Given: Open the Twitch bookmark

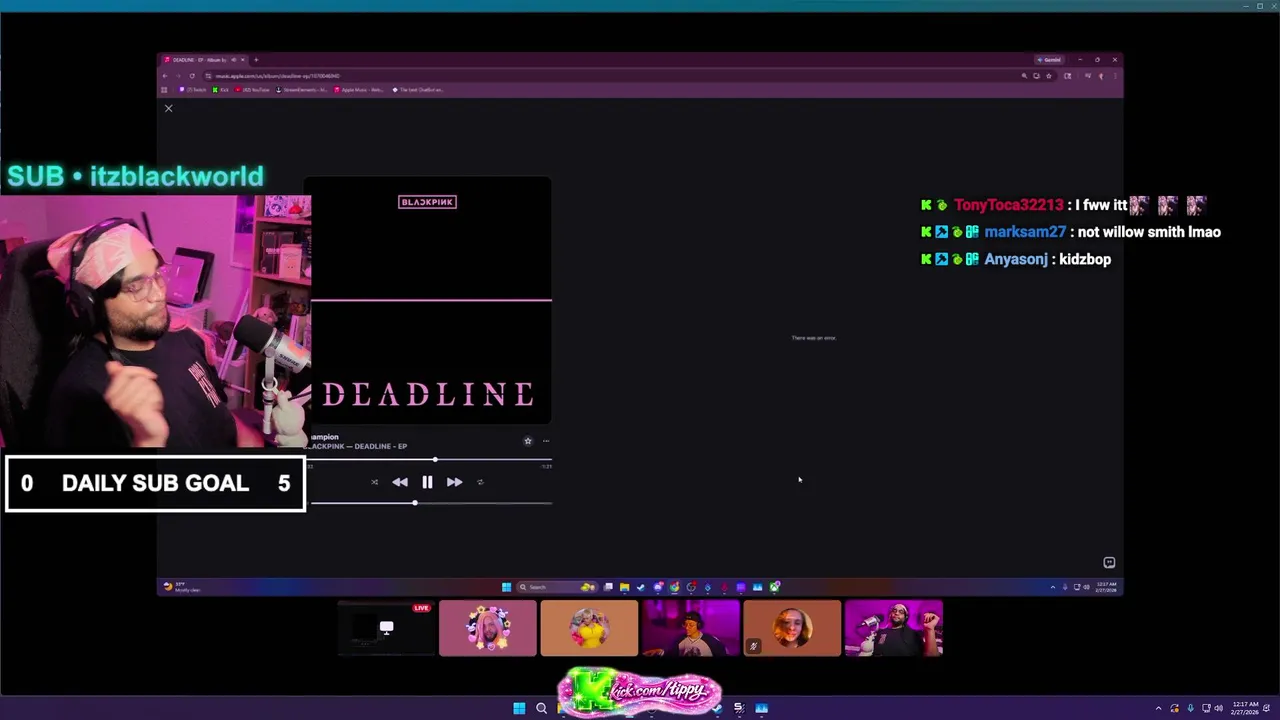Looking at the screenshot, I should pyautogui.click(x=193, y=90).
